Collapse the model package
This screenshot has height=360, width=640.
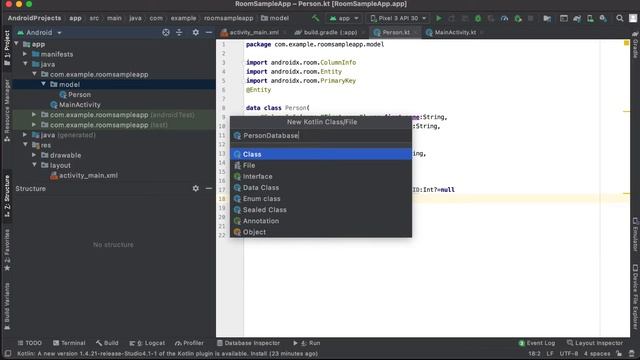pos(43,84)
